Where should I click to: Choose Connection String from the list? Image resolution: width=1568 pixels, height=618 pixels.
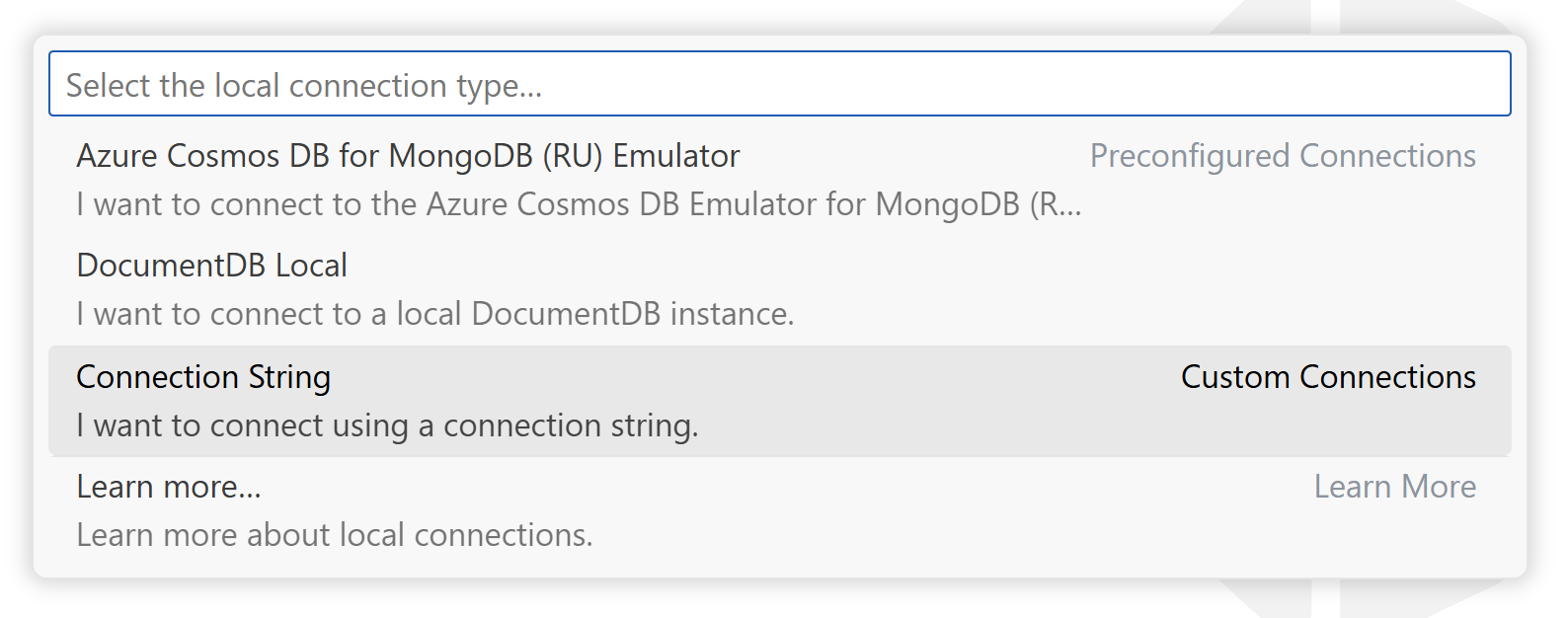203,377
